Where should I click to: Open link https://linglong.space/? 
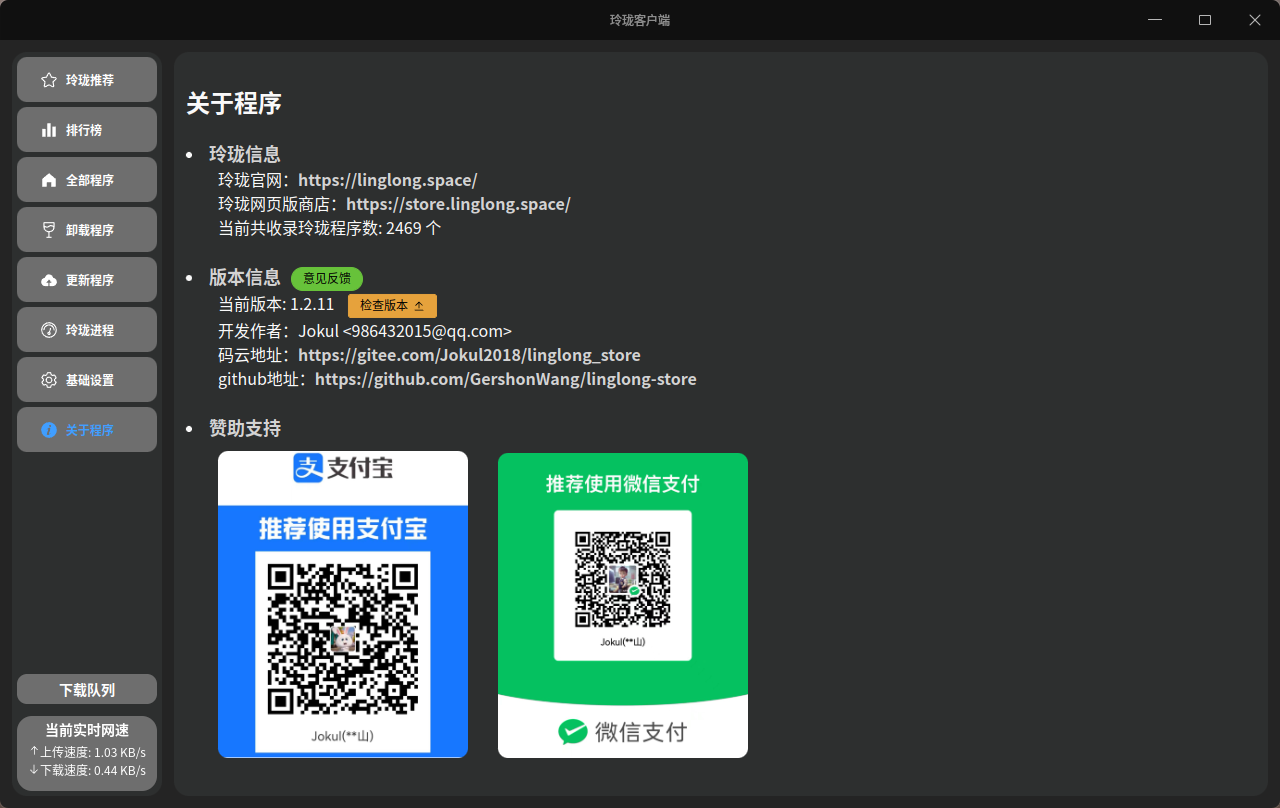coord(388,180)
